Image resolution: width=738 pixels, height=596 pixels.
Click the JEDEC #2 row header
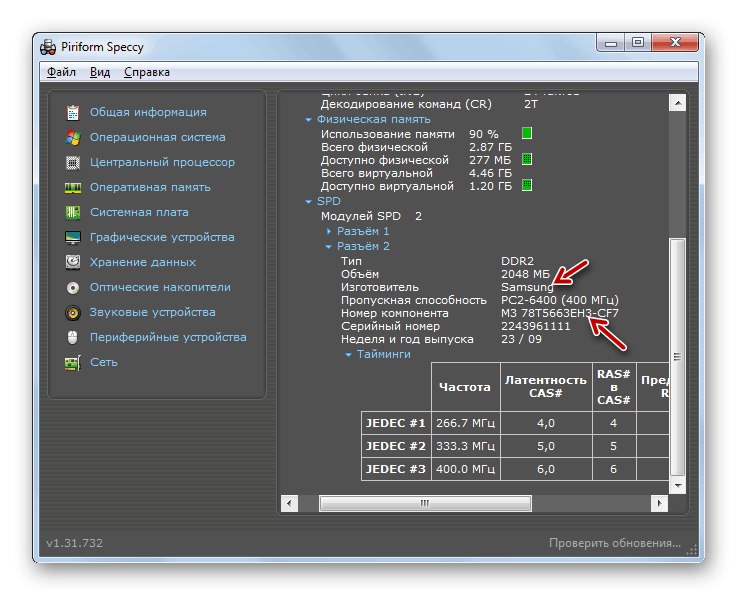pos(396,446)
